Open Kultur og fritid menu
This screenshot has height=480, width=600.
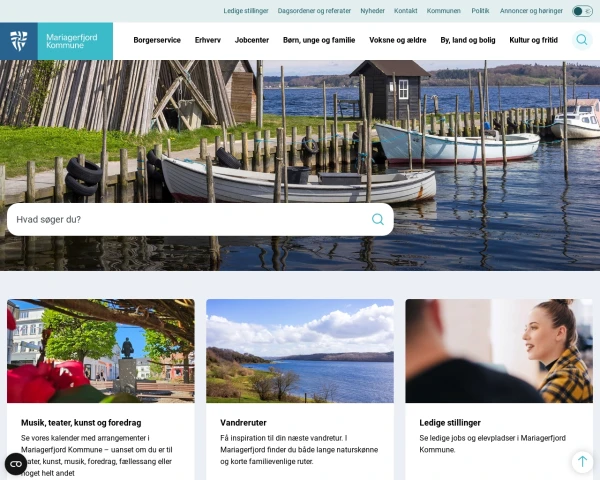pyautogui.click(x=533, y=40)
